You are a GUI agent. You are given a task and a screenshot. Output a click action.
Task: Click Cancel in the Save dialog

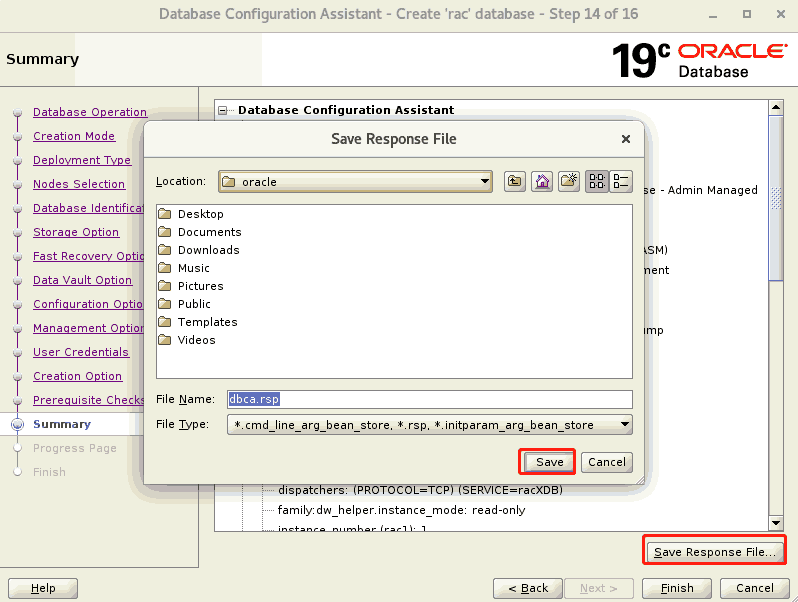click(607, 462)
